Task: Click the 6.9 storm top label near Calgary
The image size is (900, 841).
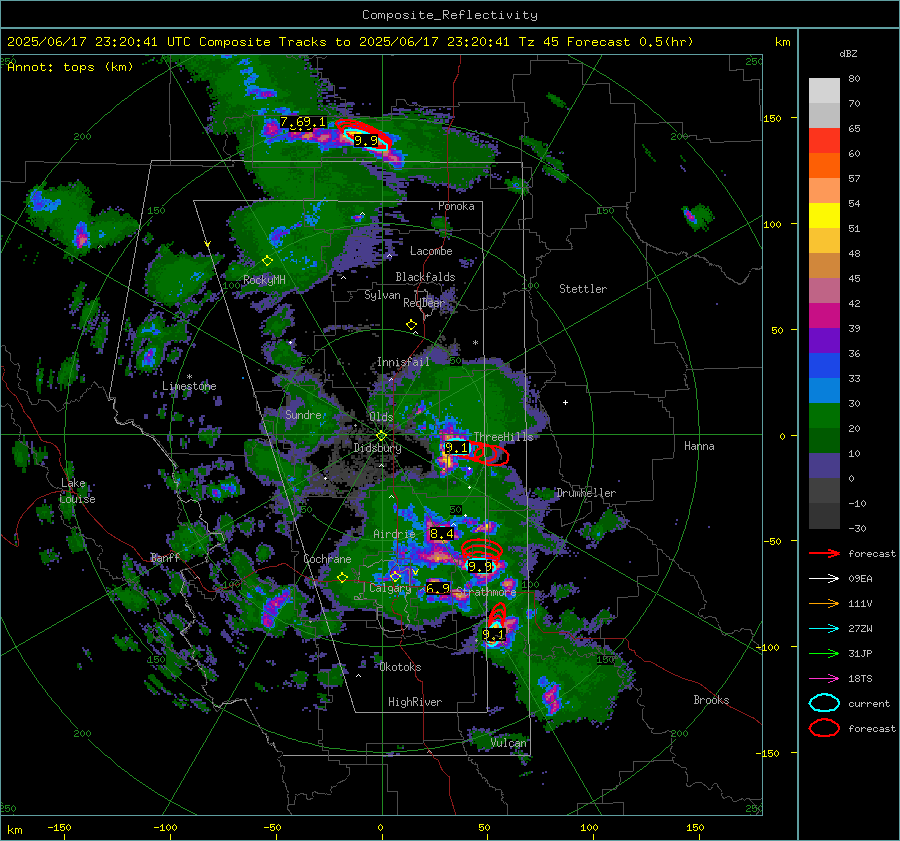Action: tap(438, 588)
